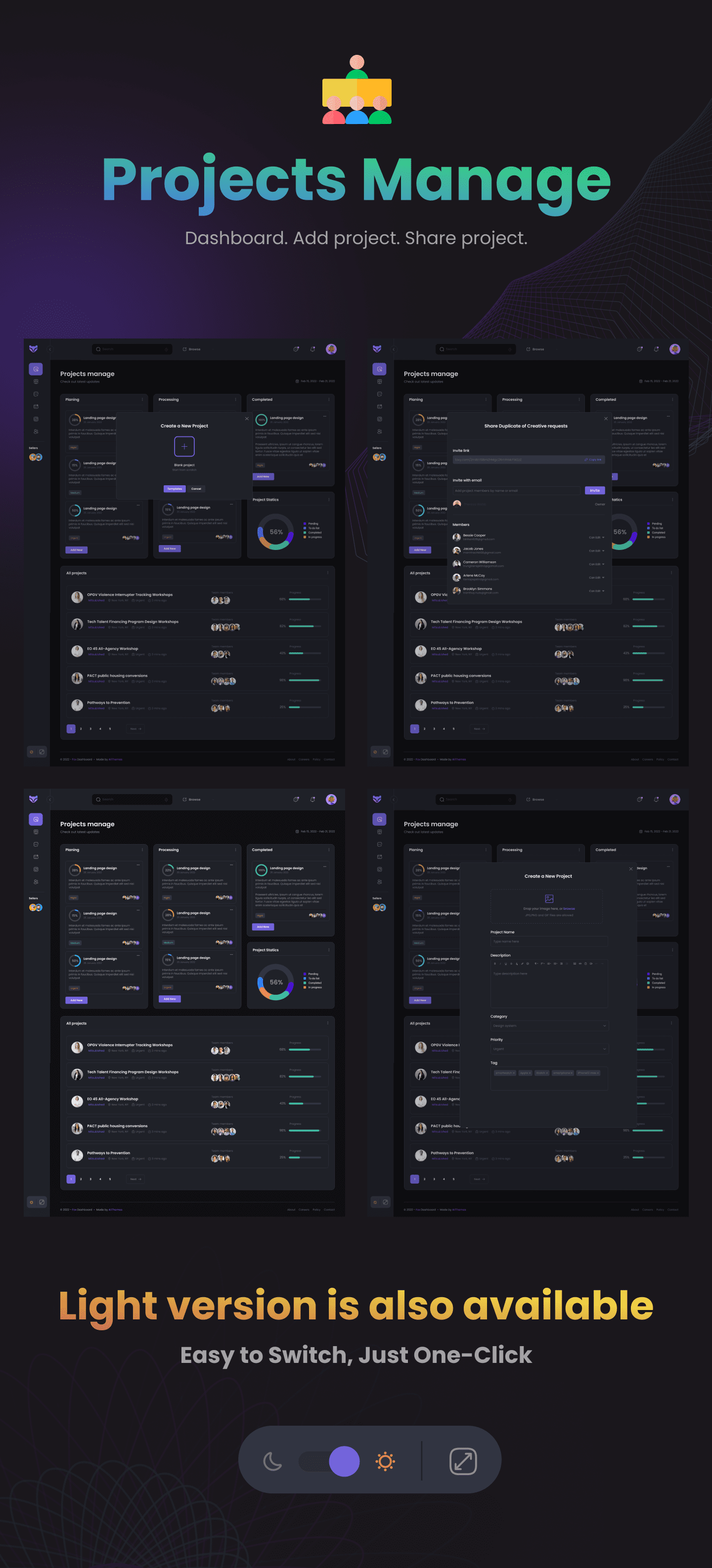Select page 1 in bottom-left screen pagination

(71, 1179)
